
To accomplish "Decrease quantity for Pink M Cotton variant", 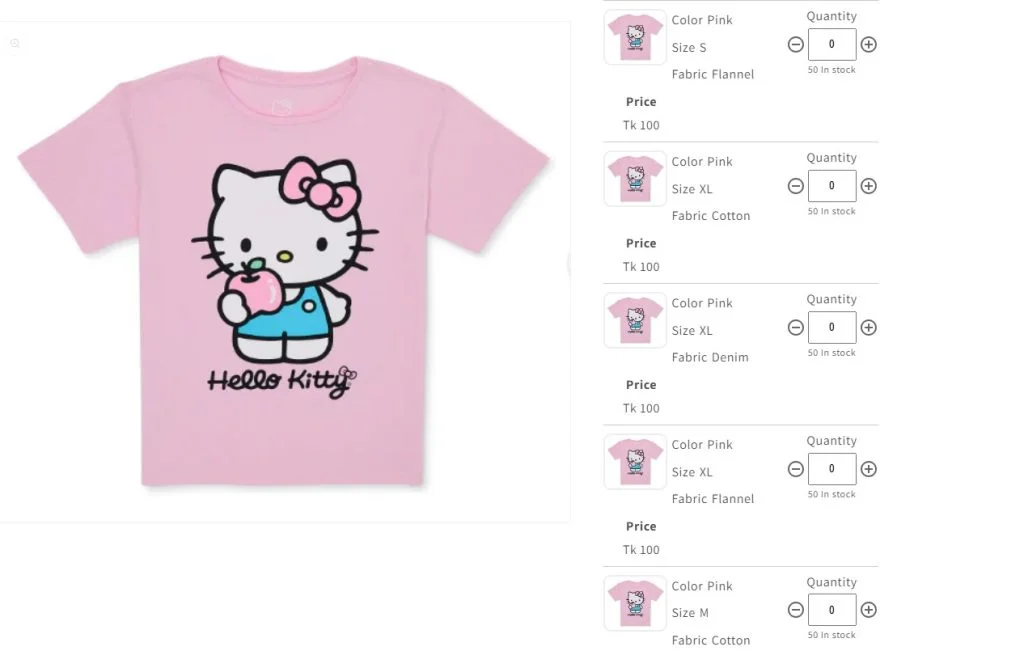I will point(795,610).
